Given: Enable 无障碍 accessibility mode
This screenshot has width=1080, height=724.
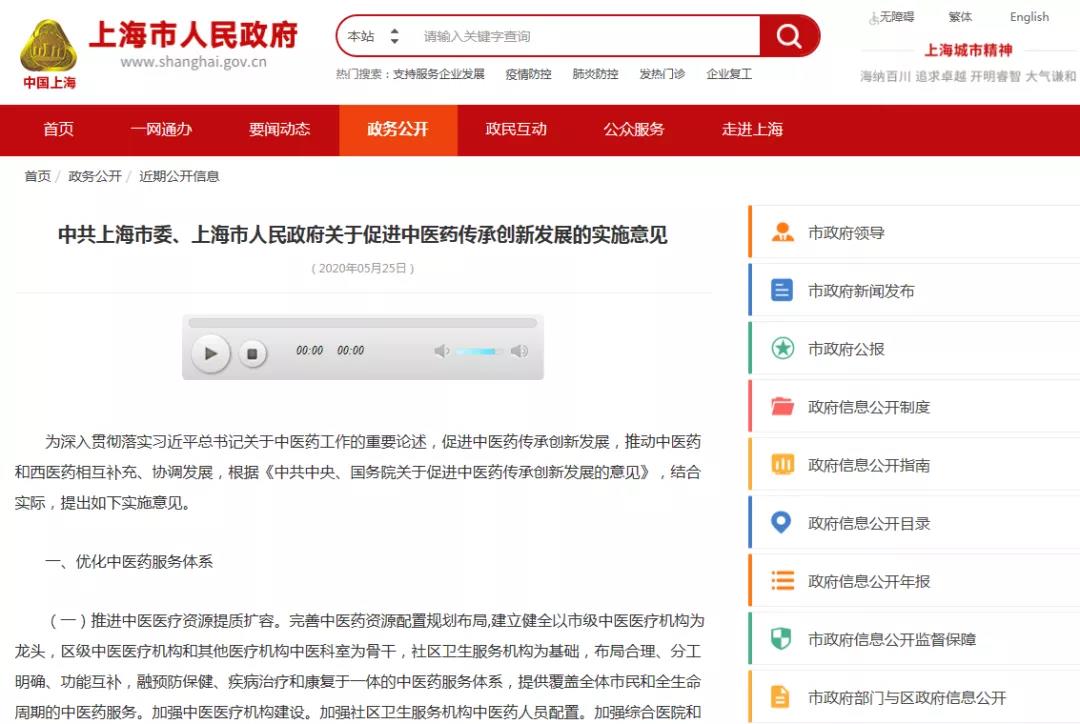Looking at the screenshot, I should coord(891,17).
